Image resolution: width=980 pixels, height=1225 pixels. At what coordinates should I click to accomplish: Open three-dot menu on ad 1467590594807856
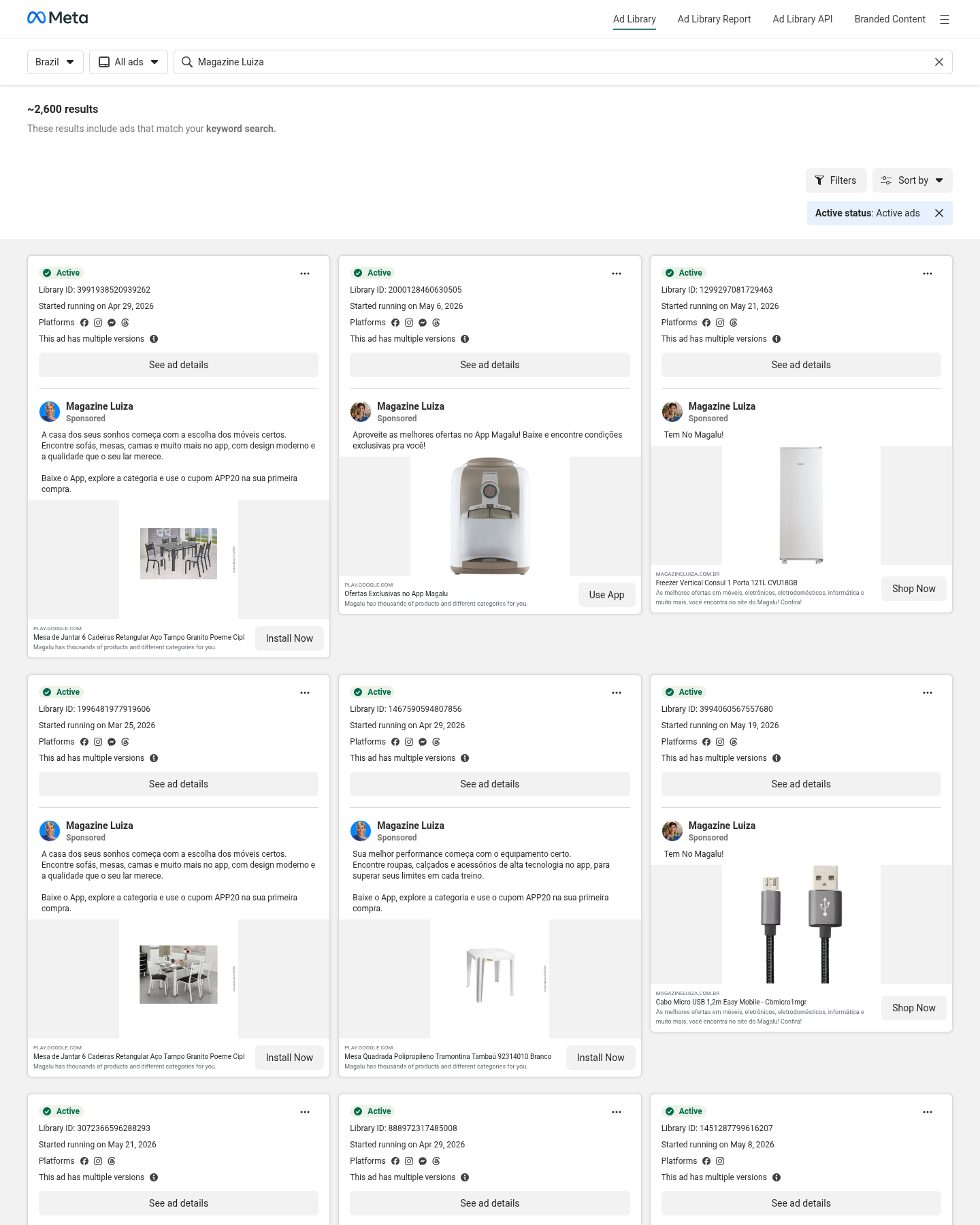(x=616, y=693)
